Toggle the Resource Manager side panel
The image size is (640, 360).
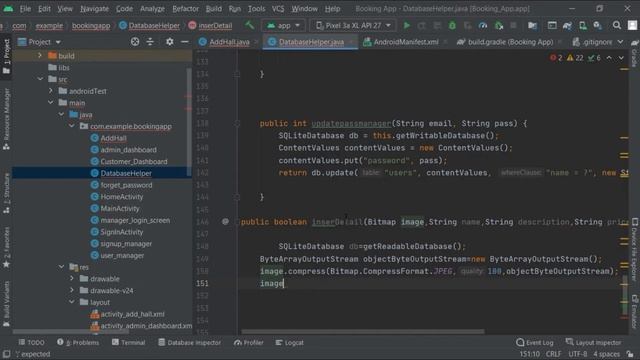click(x=6, y=118)
